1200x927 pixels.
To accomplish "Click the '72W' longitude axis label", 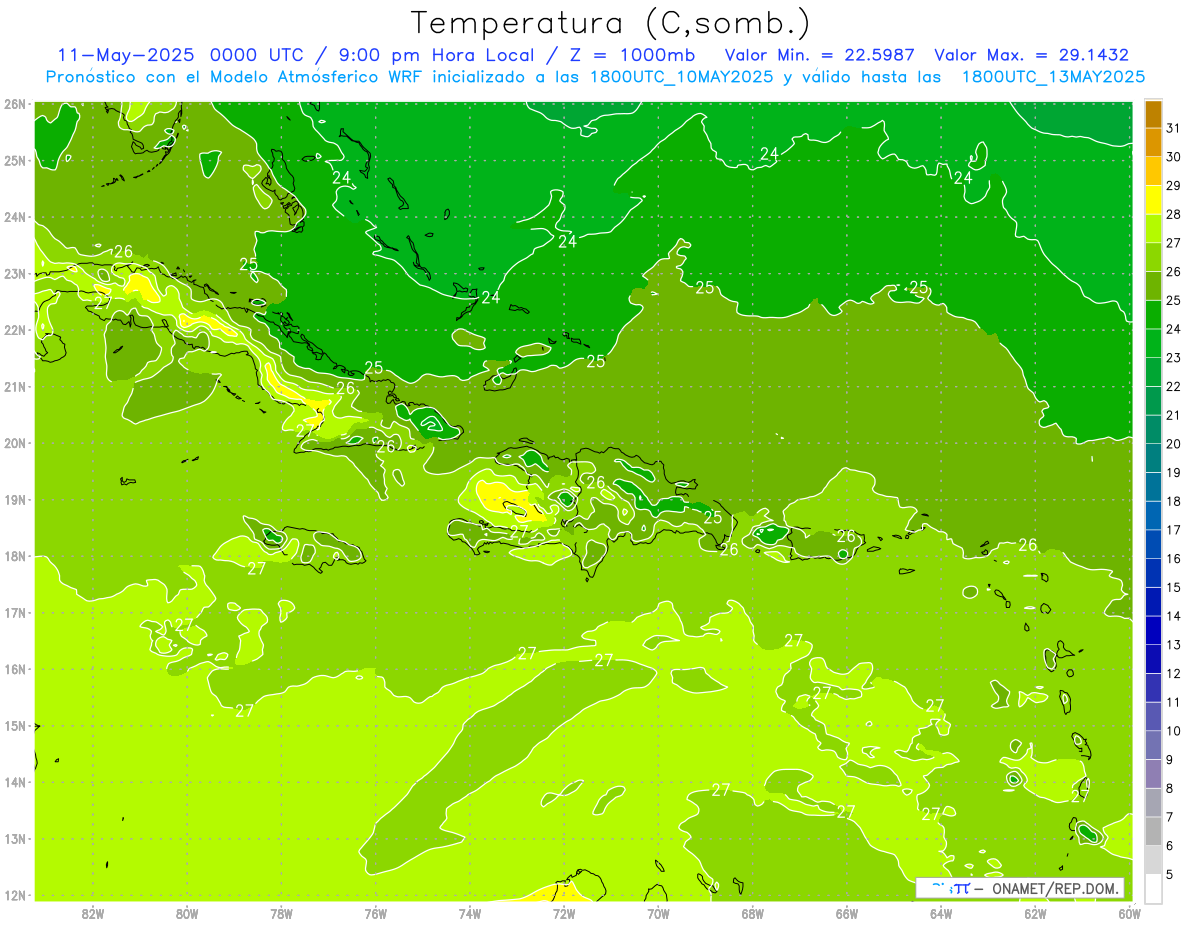I will (564, 913).
